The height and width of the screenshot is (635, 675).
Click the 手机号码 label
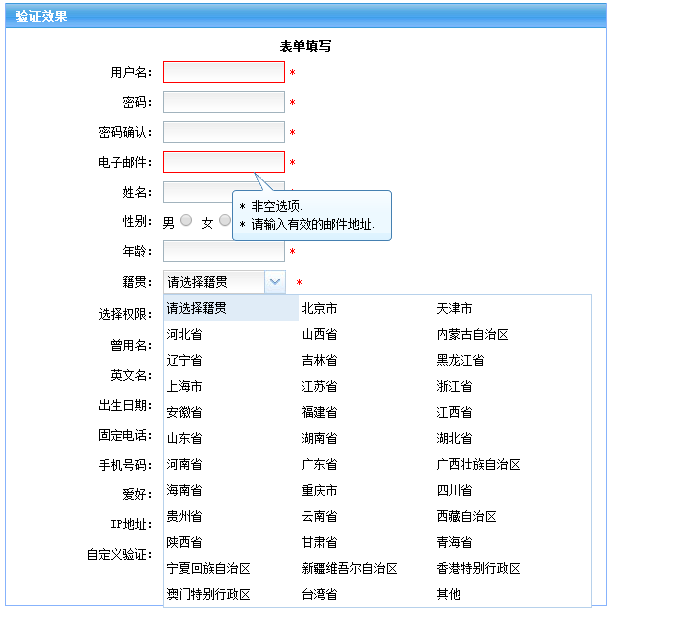click(125, 465)
